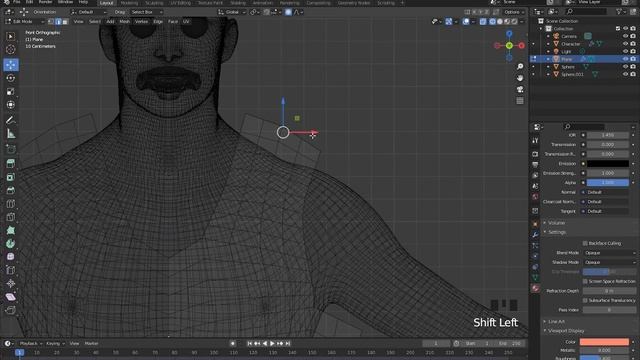Open the Edge menu

coord(158,22)
